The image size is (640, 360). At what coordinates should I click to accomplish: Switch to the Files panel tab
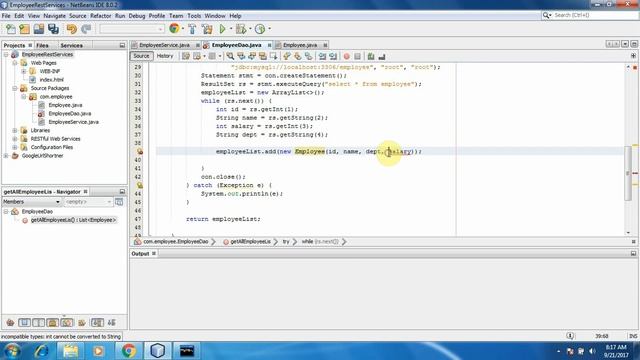point(42,45)
